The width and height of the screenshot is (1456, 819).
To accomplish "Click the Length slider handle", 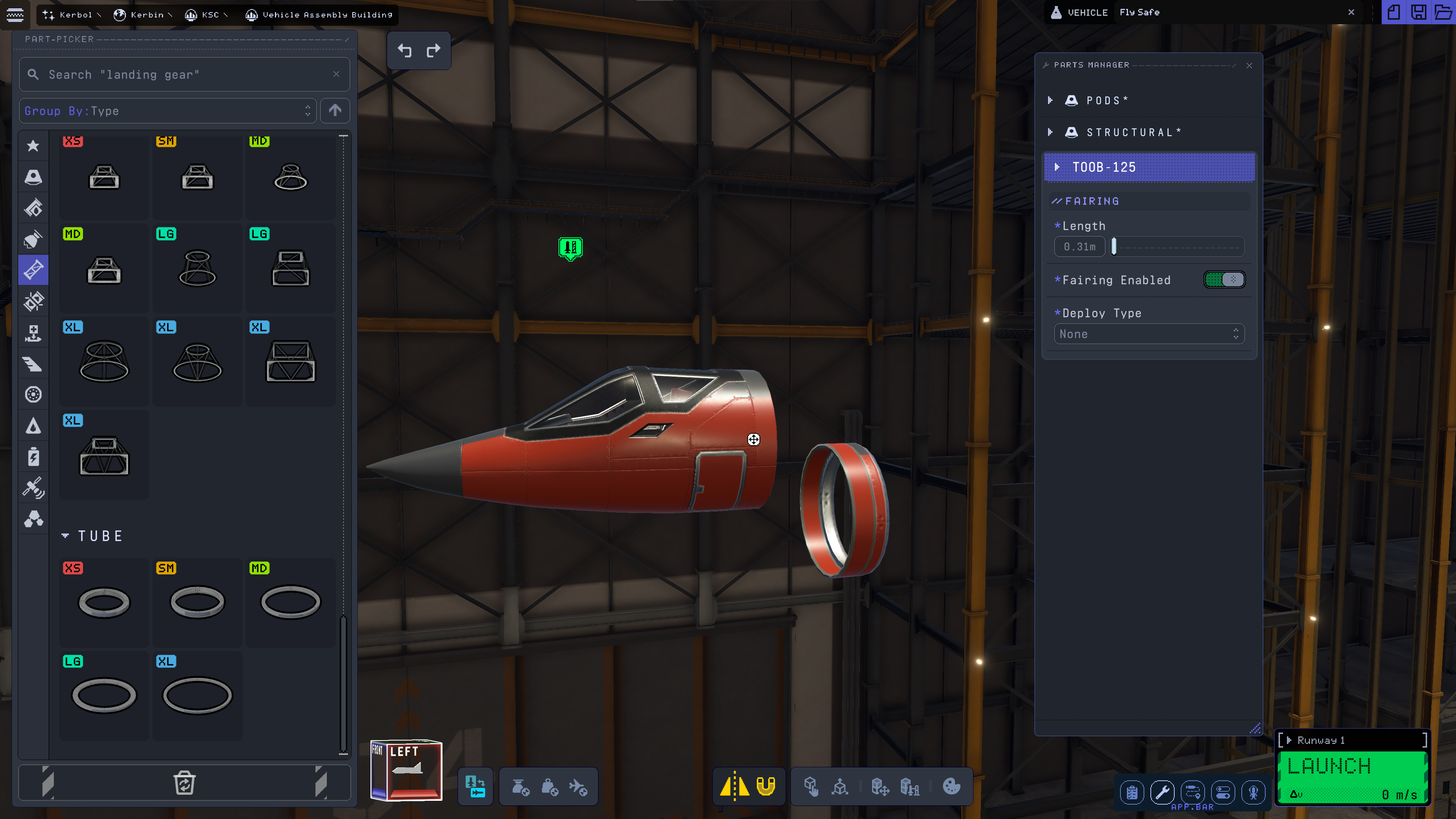I will (1114, 247).
